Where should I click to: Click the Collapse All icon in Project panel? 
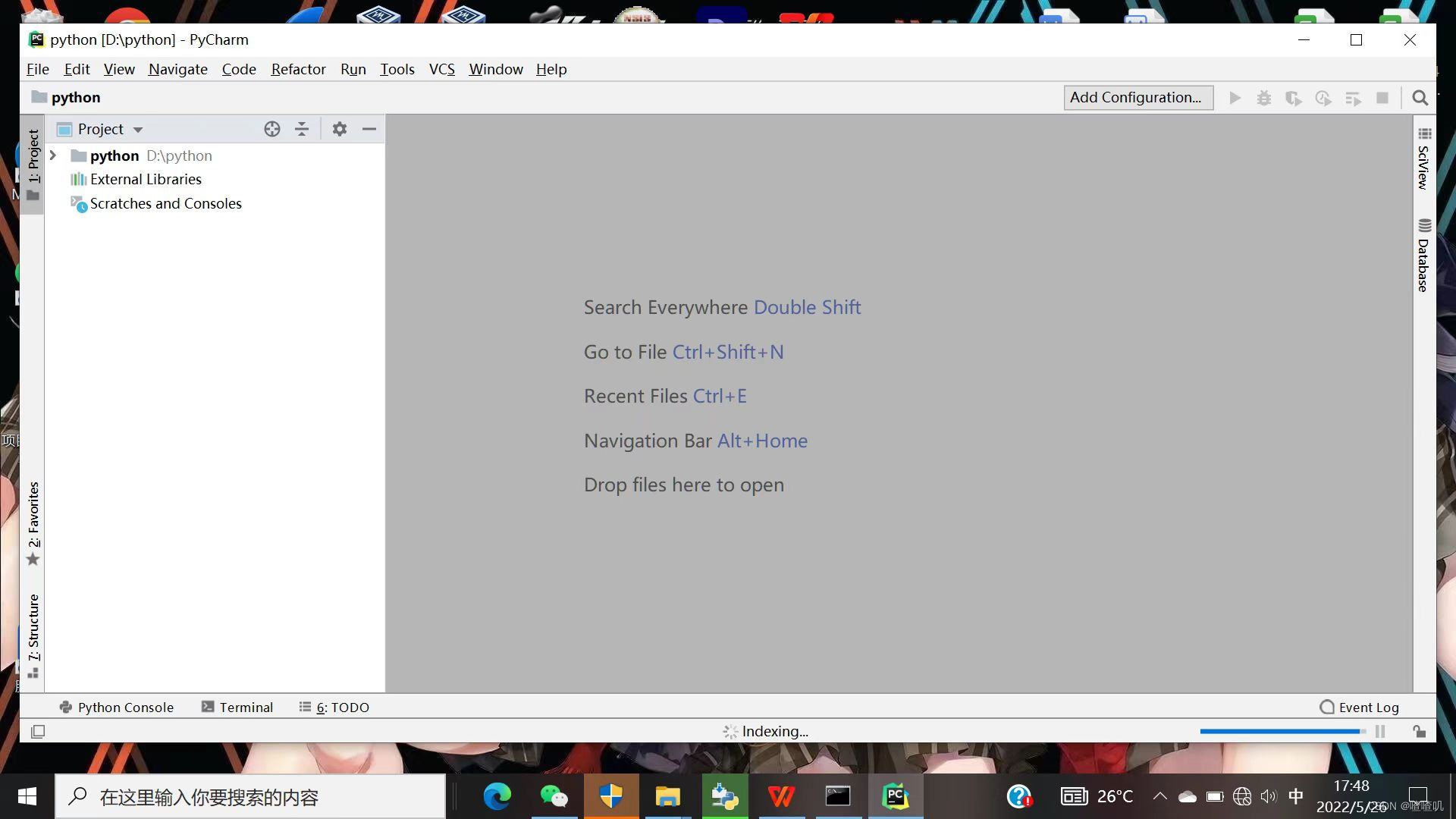coord(302,129)
